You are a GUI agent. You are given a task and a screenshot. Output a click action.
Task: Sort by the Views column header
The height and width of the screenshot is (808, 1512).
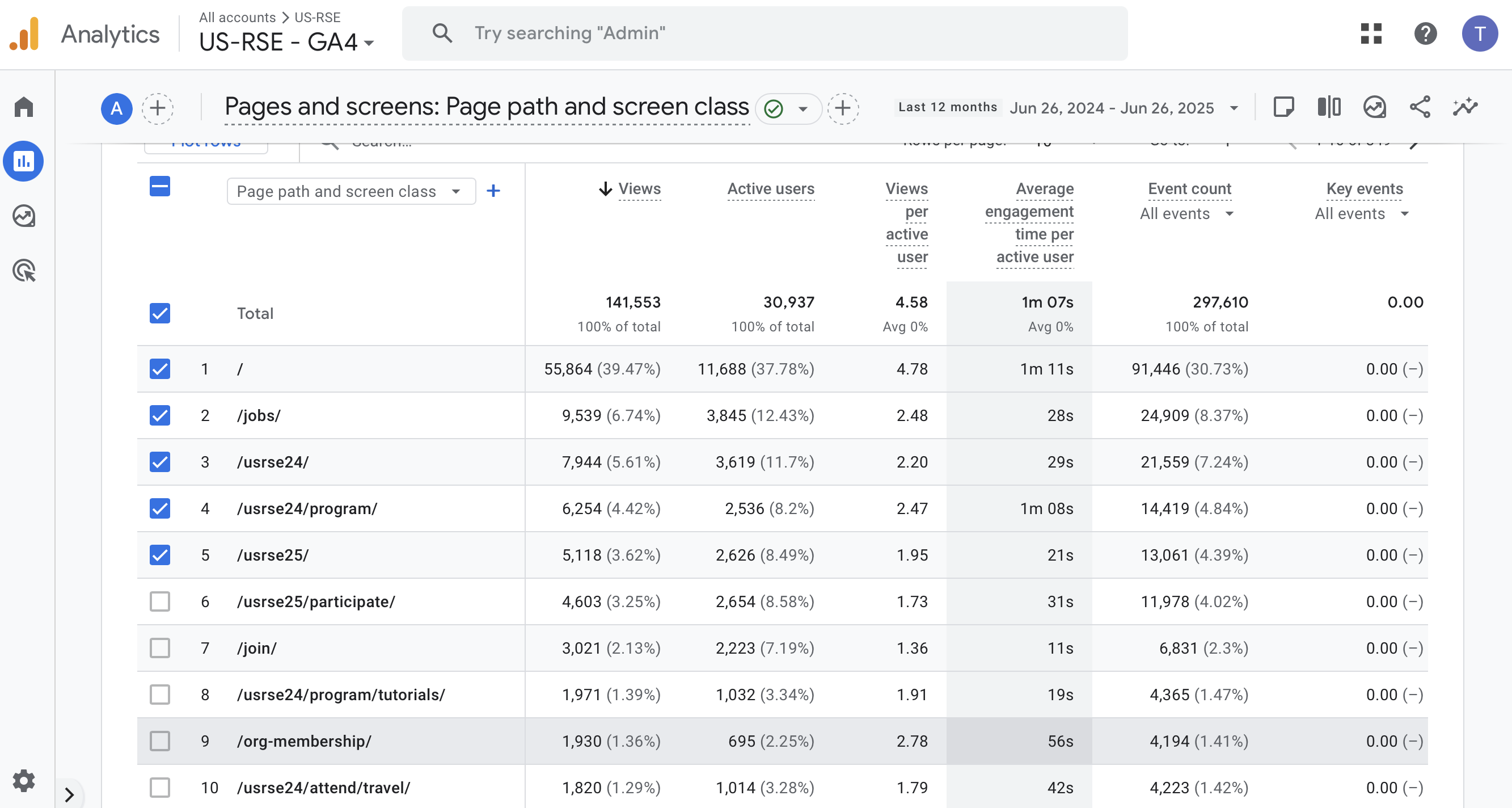click(639, 189)
